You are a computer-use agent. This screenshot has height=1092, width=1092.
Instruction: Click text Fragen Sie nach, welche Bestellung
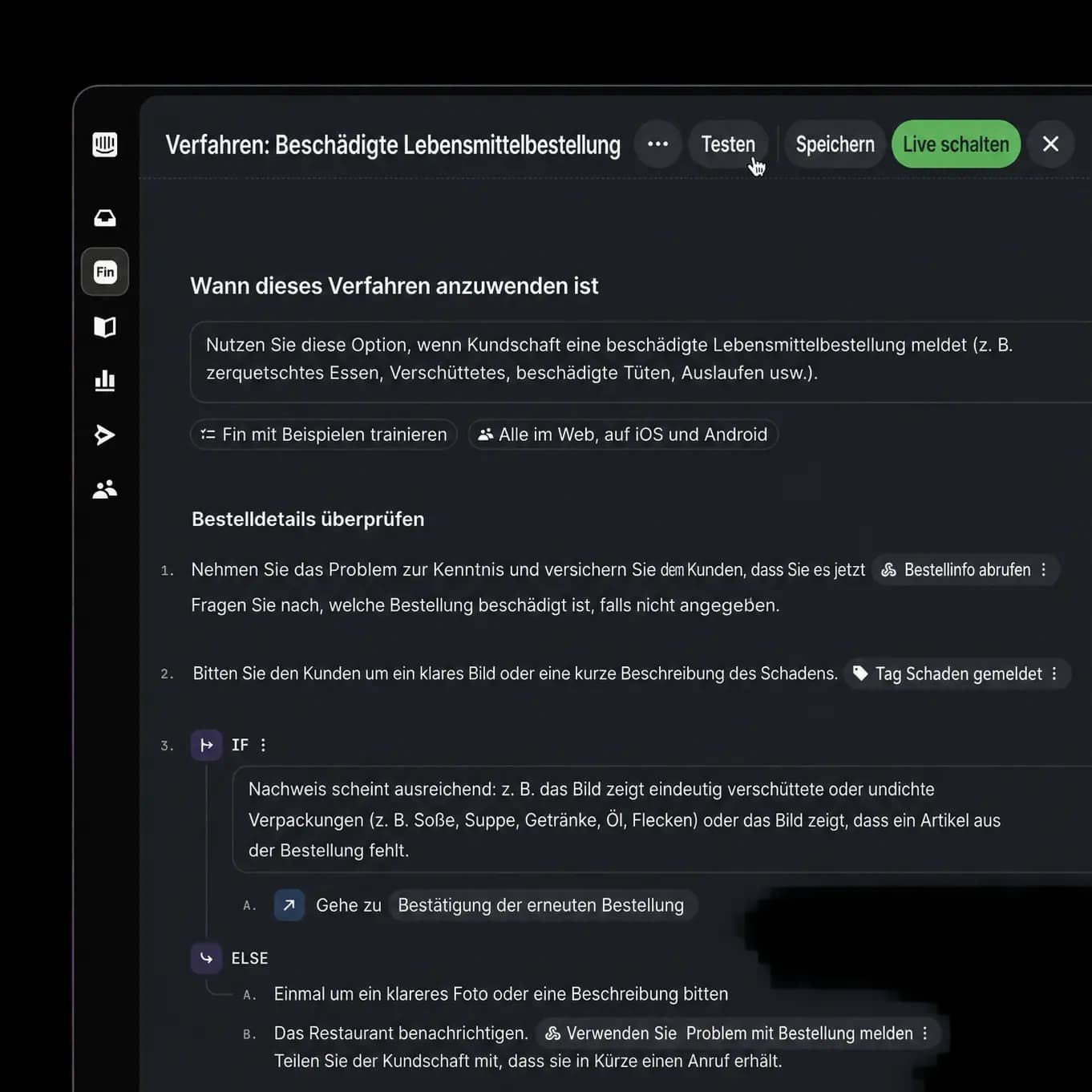485,605
